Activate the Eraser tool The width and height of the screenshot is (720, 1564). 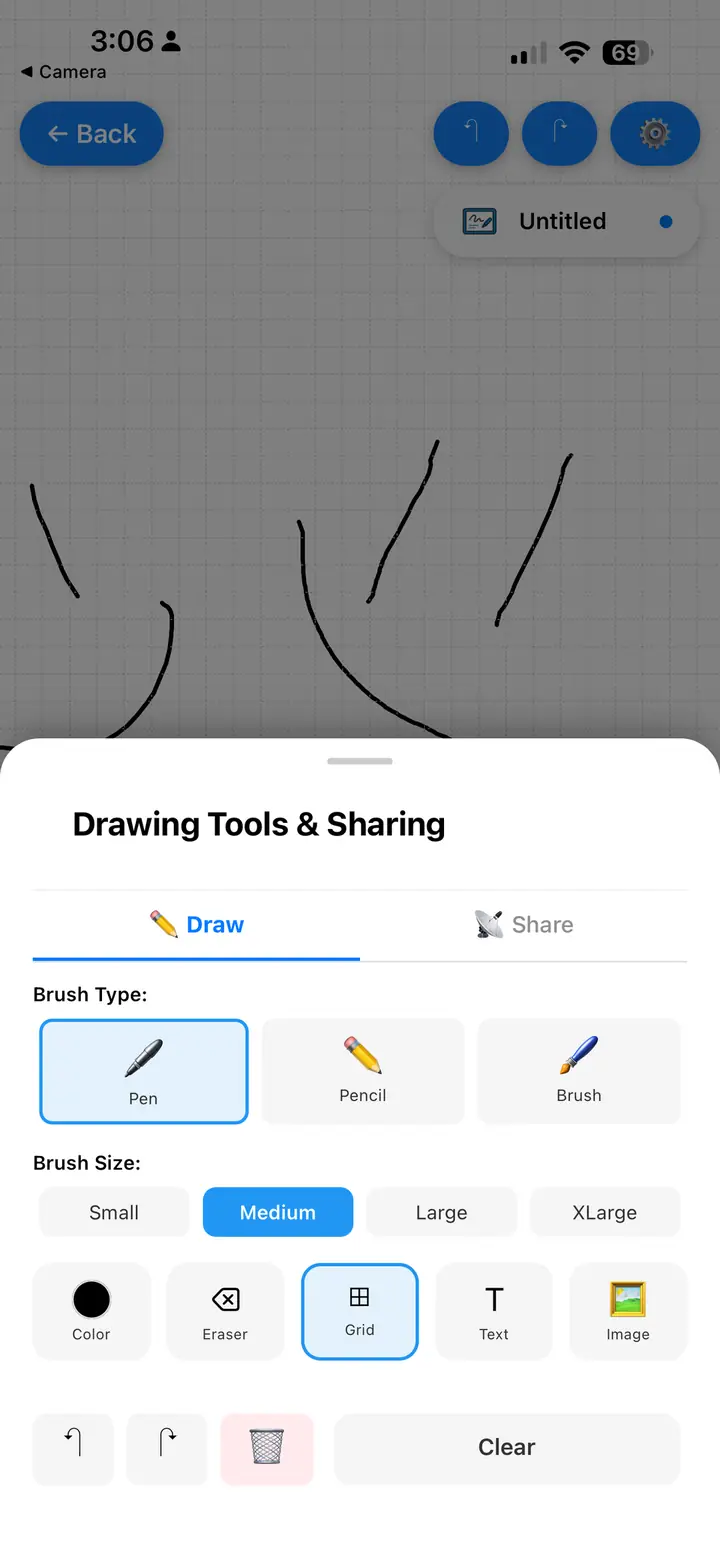tap(225, 1311)
